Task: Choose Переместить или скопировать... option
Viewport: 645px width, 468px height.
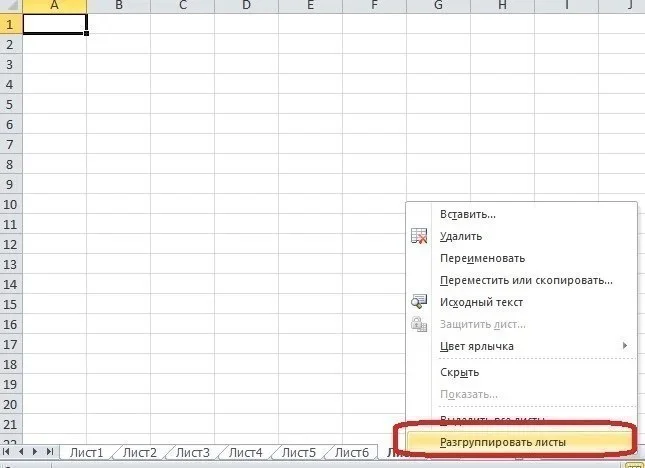Action: pos(526,280)
